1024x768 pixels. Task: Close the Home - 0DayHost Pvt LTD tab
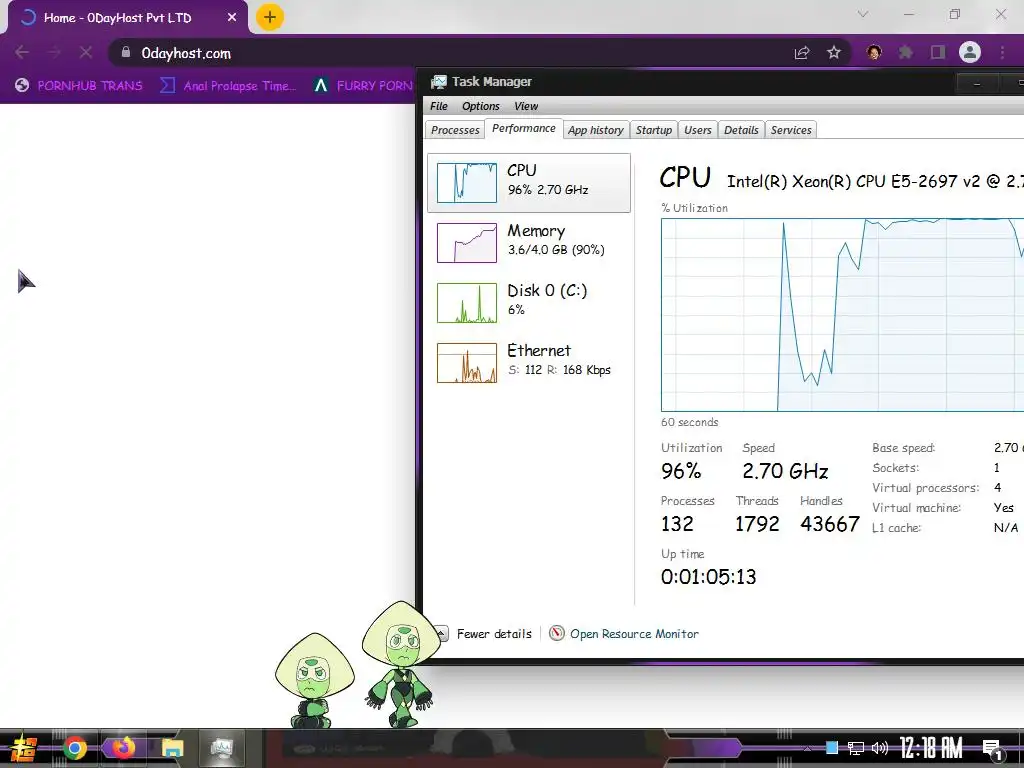(232, 18)
